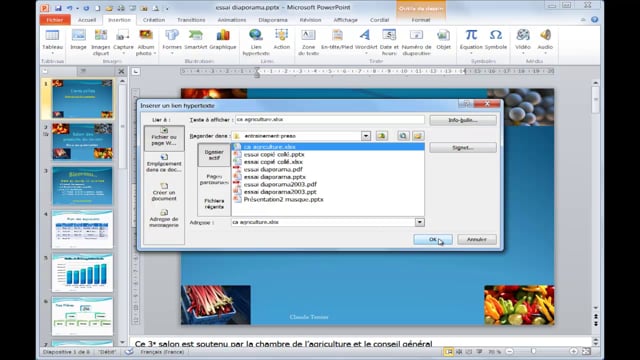Switch to the Accueil tab
This screenshot has height=360, width=640.
[87, 20]
